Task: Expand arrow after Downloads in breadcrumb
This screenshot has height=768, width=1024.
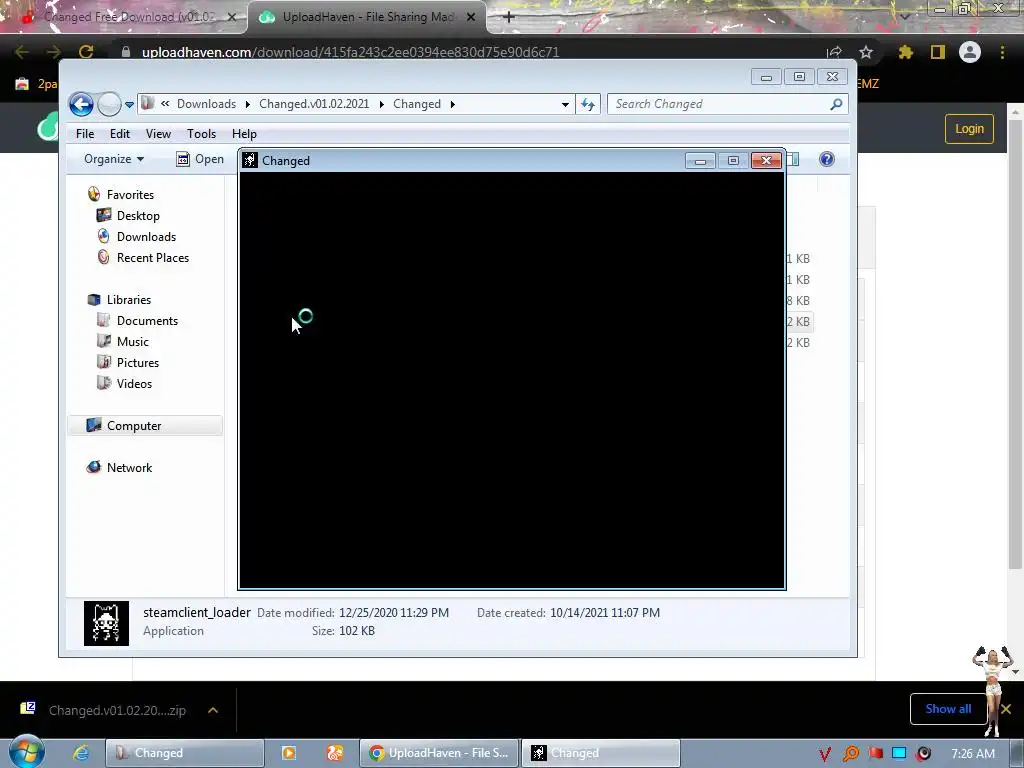Action: pyautogui.click(x=248, y=104)
